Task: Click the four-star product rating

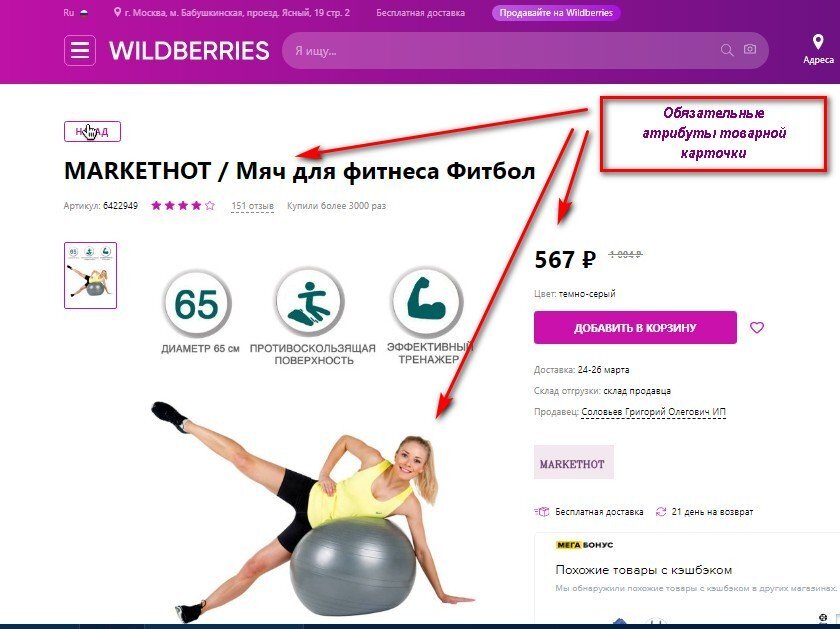Action: (183, 205)
